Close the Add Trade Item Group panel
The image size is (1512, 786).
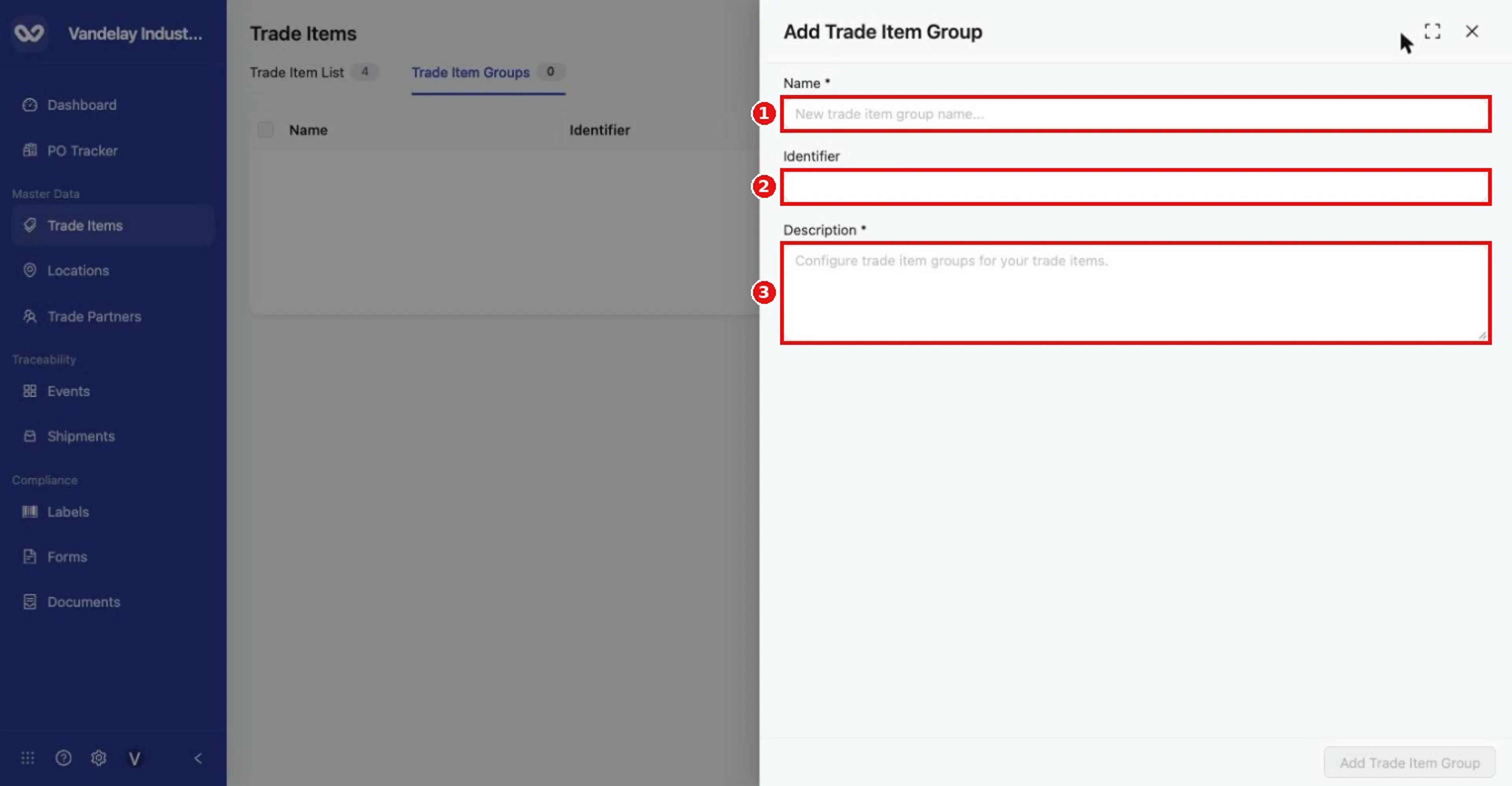pos(1471,31)
